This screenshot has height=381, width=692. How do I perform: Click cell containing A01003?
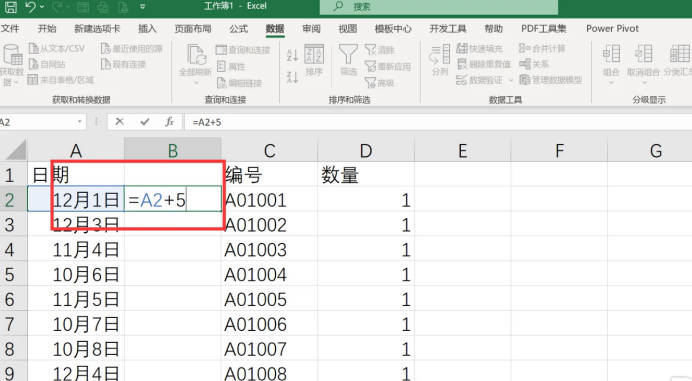(x=269, y=250)
